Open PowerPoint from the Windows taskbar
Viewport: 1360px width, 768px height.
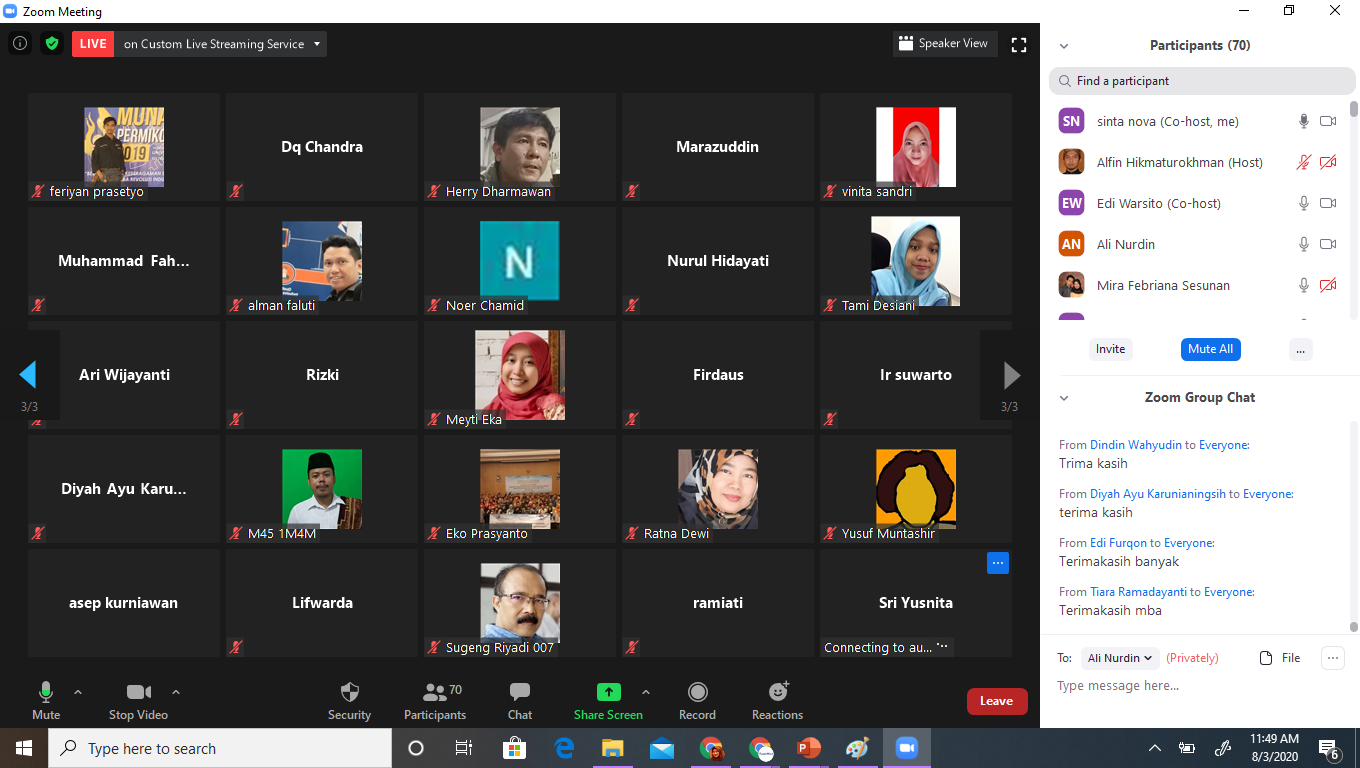click(x=809, y=748)
